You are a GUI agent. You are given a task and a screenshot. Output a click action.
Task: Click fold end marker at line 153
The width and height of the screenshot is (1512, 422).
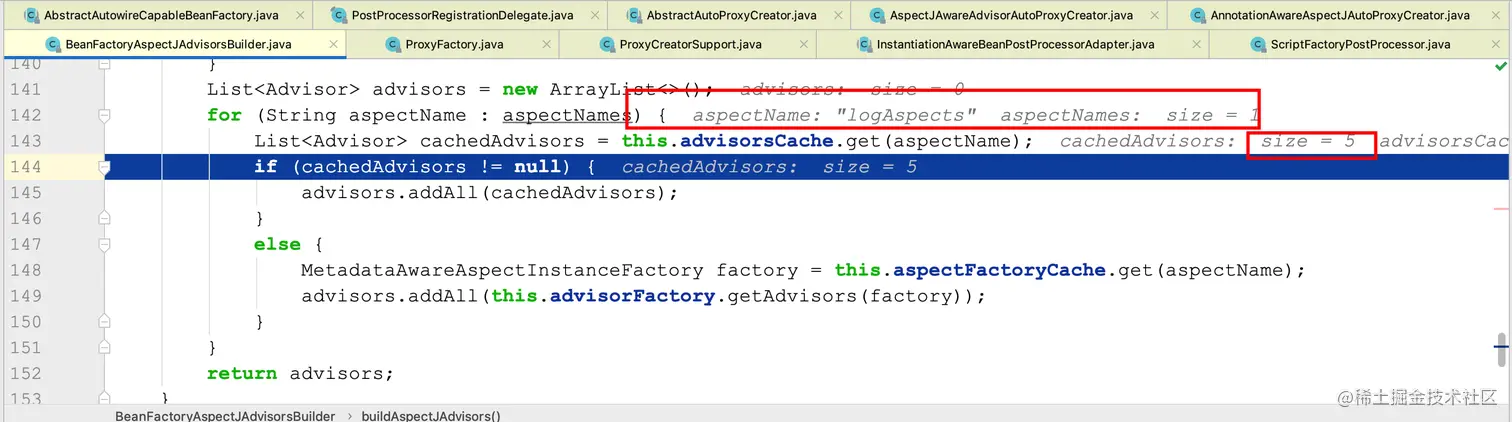(104, 398)
